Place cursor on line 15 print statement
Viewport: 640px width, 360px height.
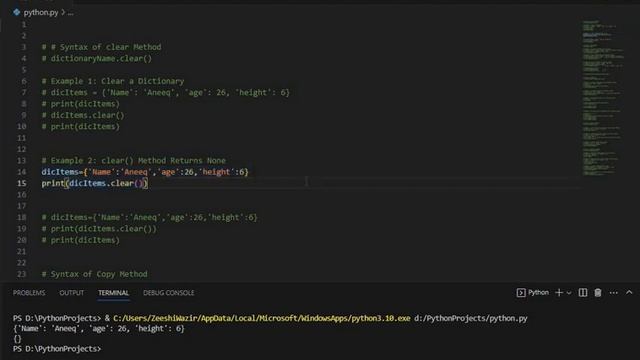[x=95, y=183]
